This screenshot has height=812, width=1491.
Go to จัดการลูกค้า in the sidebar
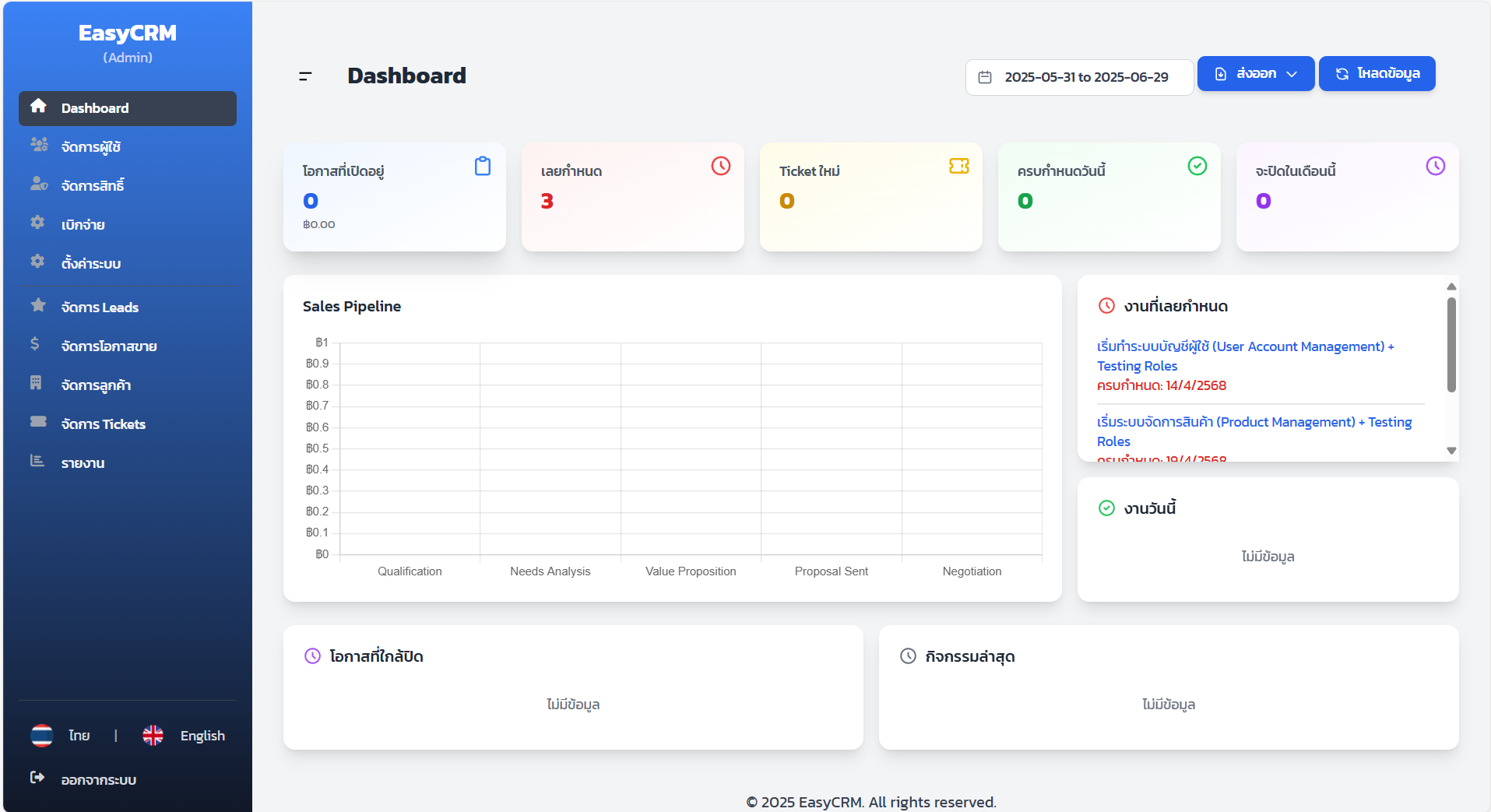[x=128, y=385]
